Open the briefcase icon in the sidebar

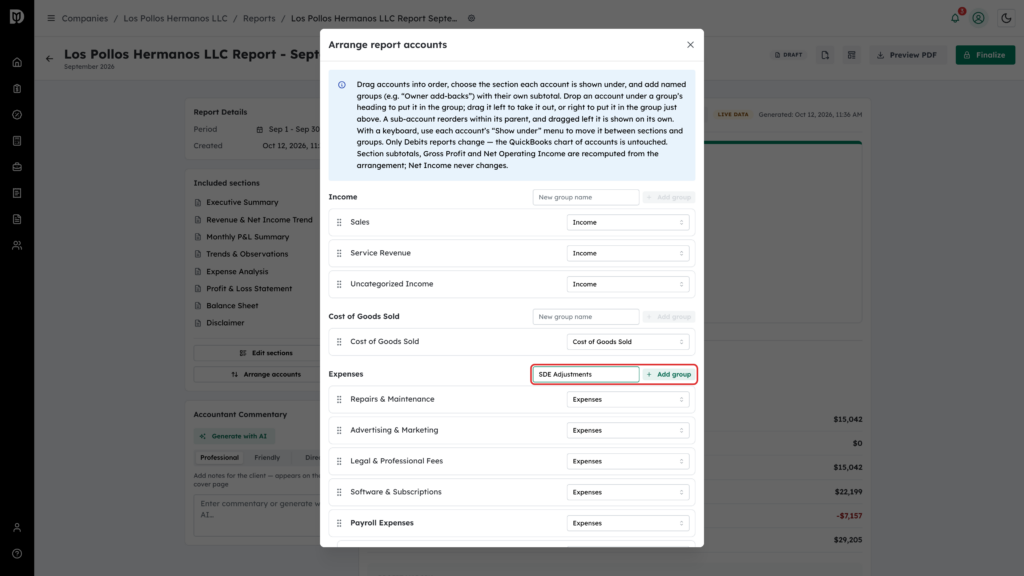pyautogui.click(x=17, y=167)
